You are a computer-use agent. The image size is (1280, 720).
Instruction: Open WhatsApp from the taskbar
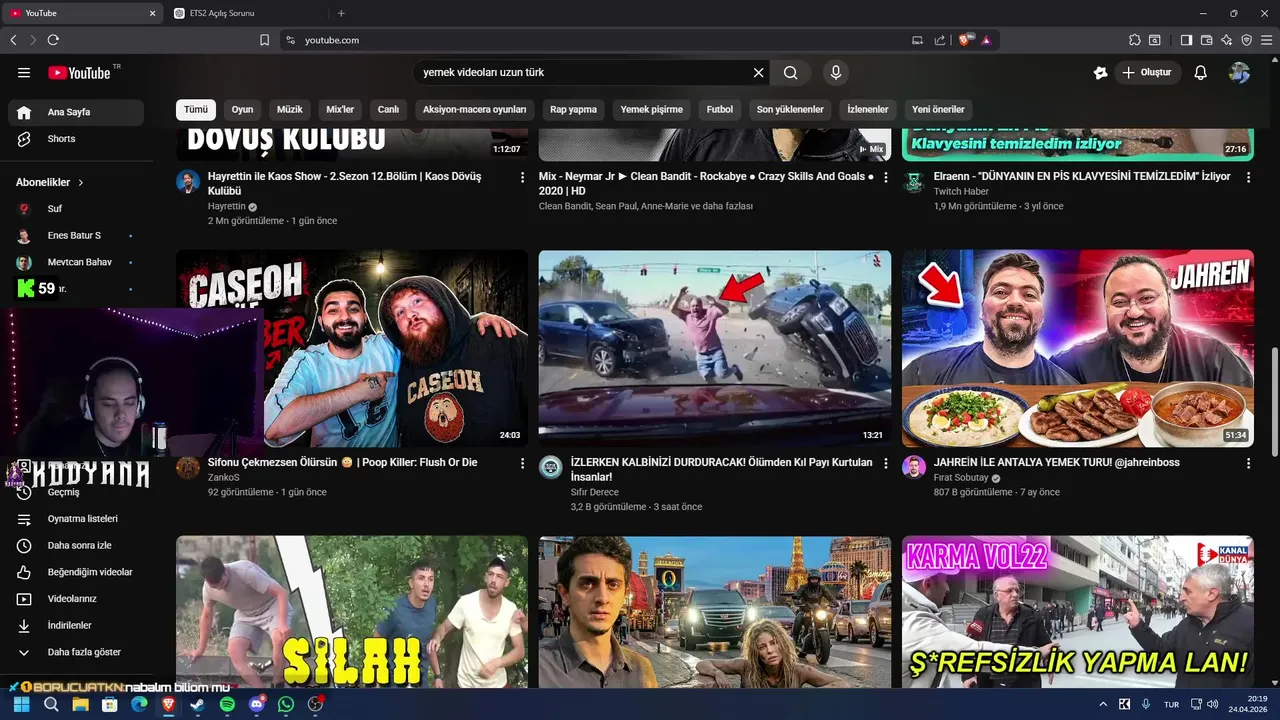286,705
